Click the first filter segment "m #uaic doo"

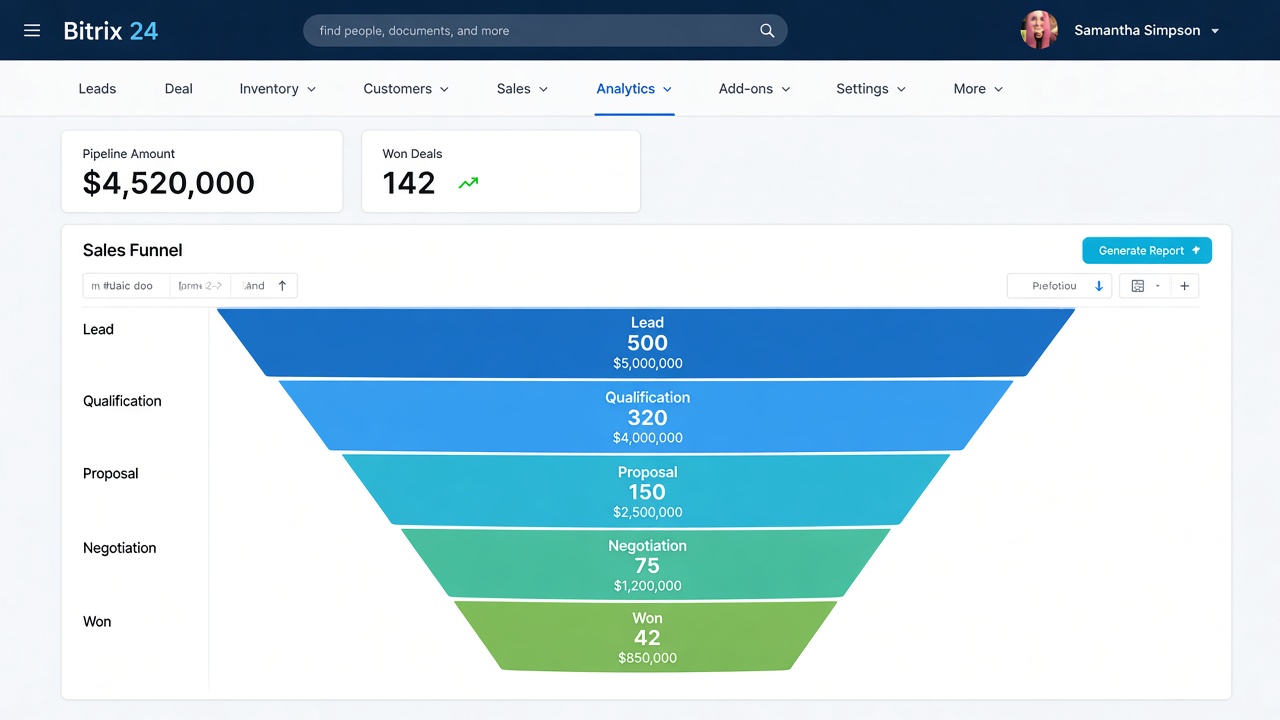[126, 286]
